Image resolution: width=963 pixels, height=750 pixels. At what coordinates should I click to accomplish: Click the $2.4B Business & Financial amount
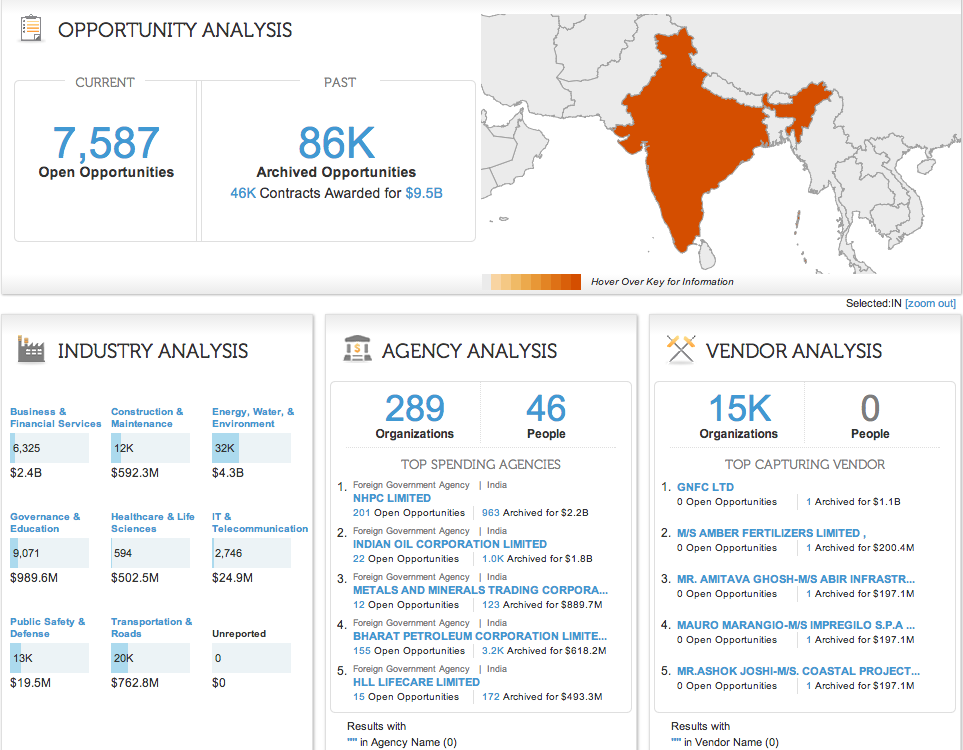click(26, 473)
